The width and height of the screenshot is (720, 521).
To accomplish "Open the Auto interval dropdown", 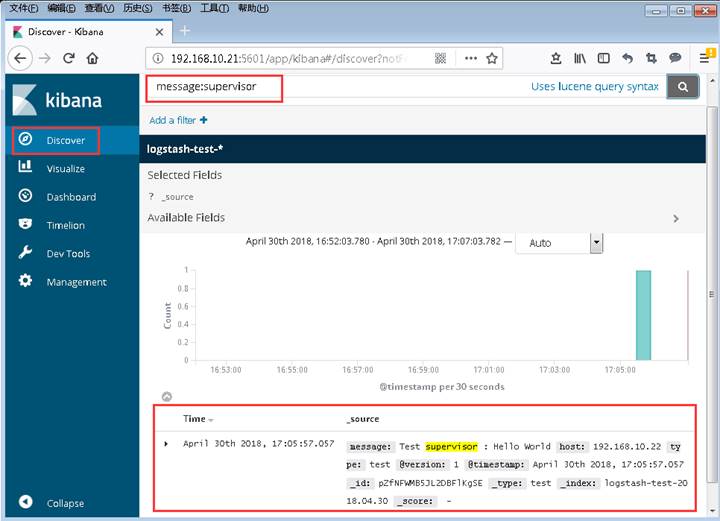I will [x=597, y=243].
